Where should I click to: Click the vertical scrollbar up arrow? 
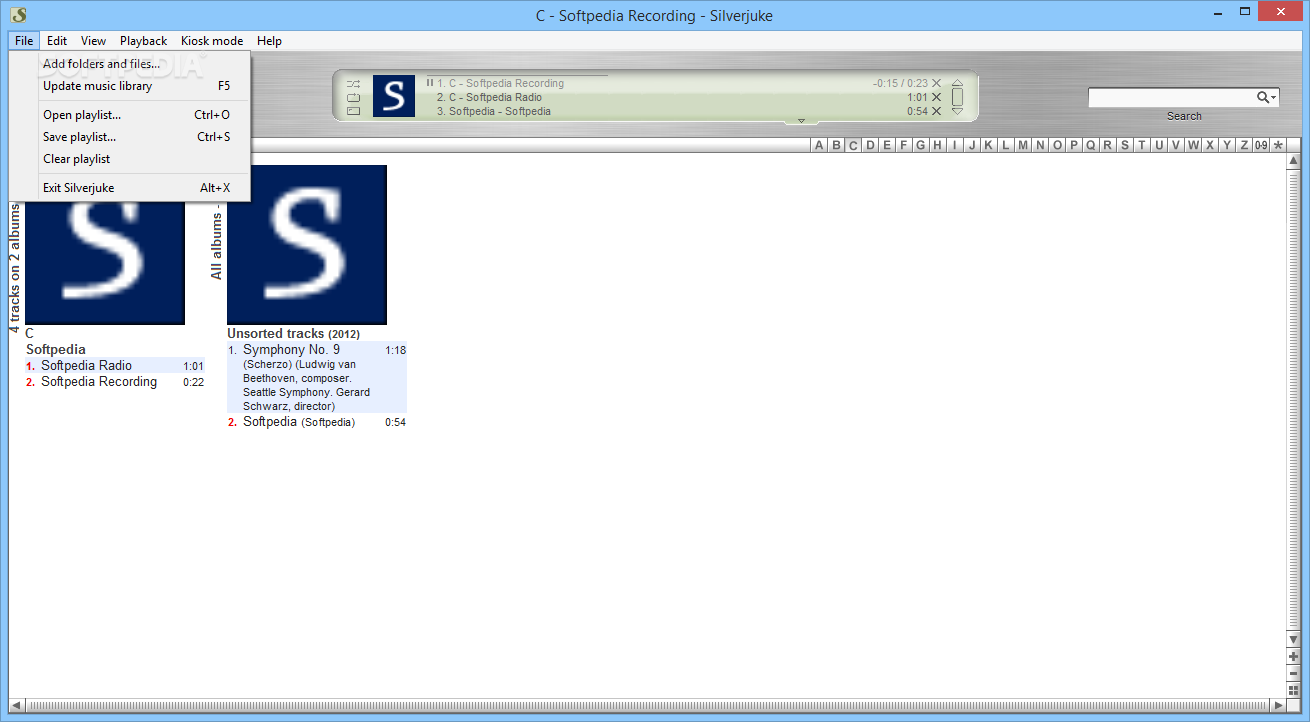pos(1293,161)
